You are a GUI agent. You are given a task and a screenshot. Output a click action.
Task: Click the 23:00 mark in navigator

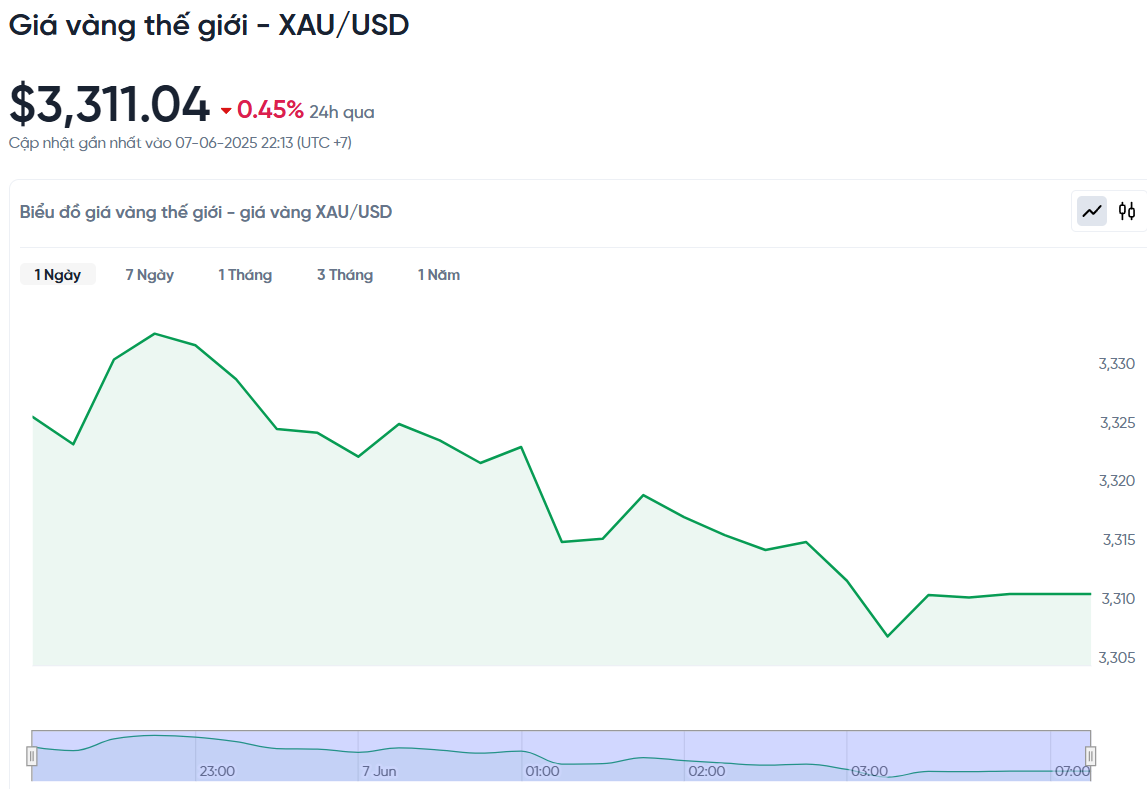[x=217, y=771]
